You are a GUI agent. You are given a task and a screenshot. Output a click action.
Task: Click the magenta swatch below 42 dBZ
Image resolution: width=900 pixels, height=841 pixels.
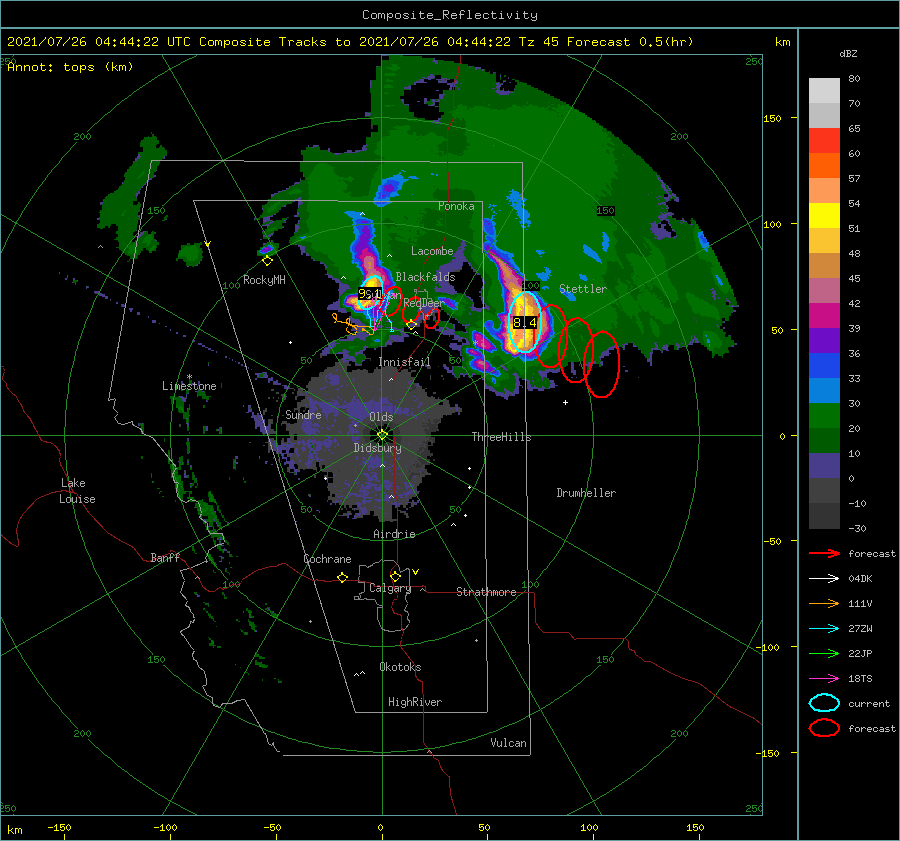[824, 316]
